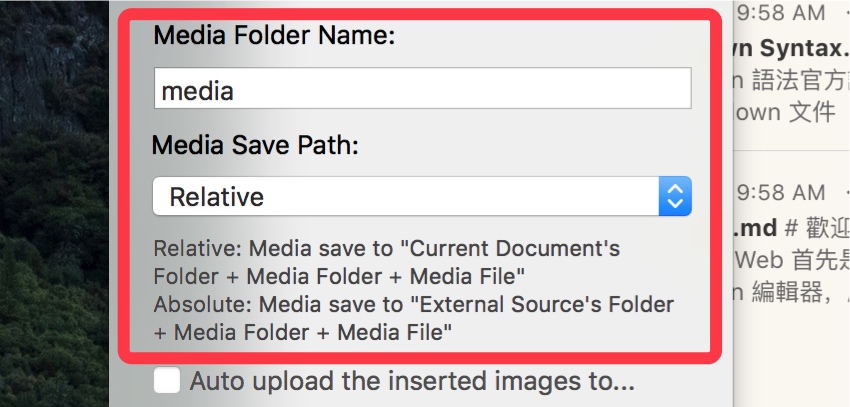Click the 'Auto upload the inserted images to...' label
Screen dimensions: 850x407
(412, 381)
